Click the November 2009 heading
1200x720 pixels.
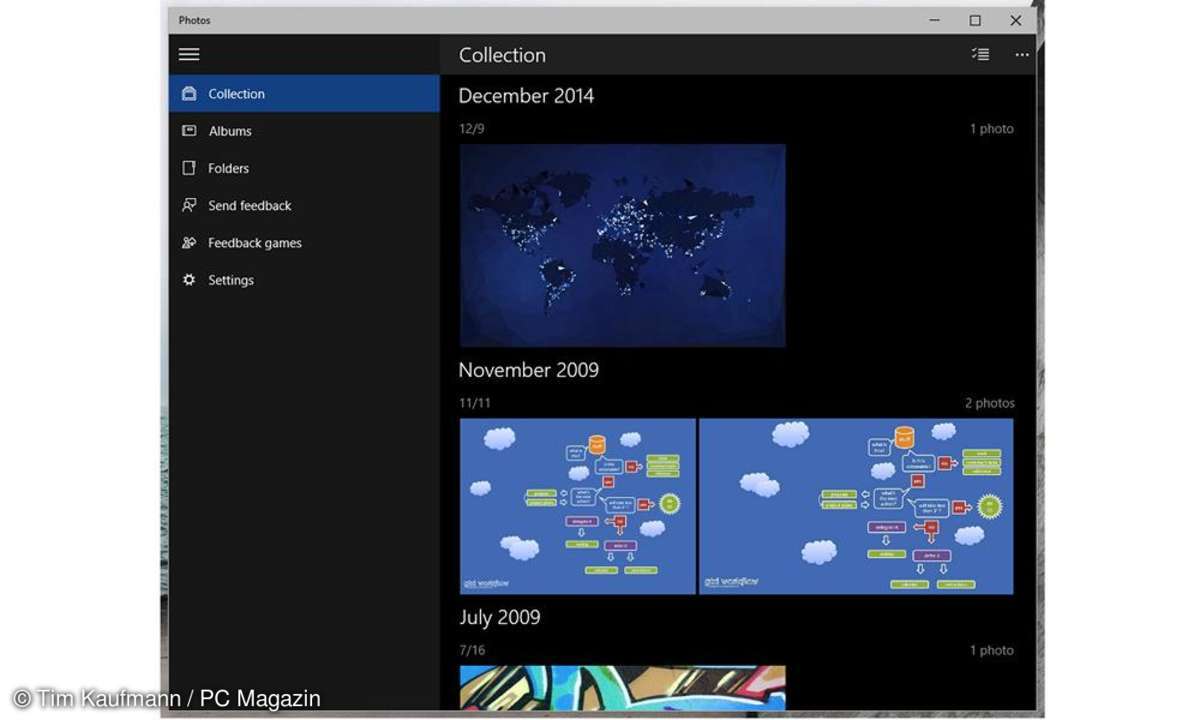pos(528,370)
